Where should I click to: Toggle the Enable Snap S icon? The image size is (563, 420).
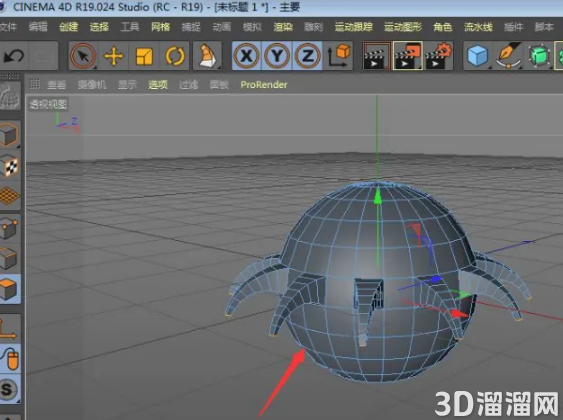[10, 389]
